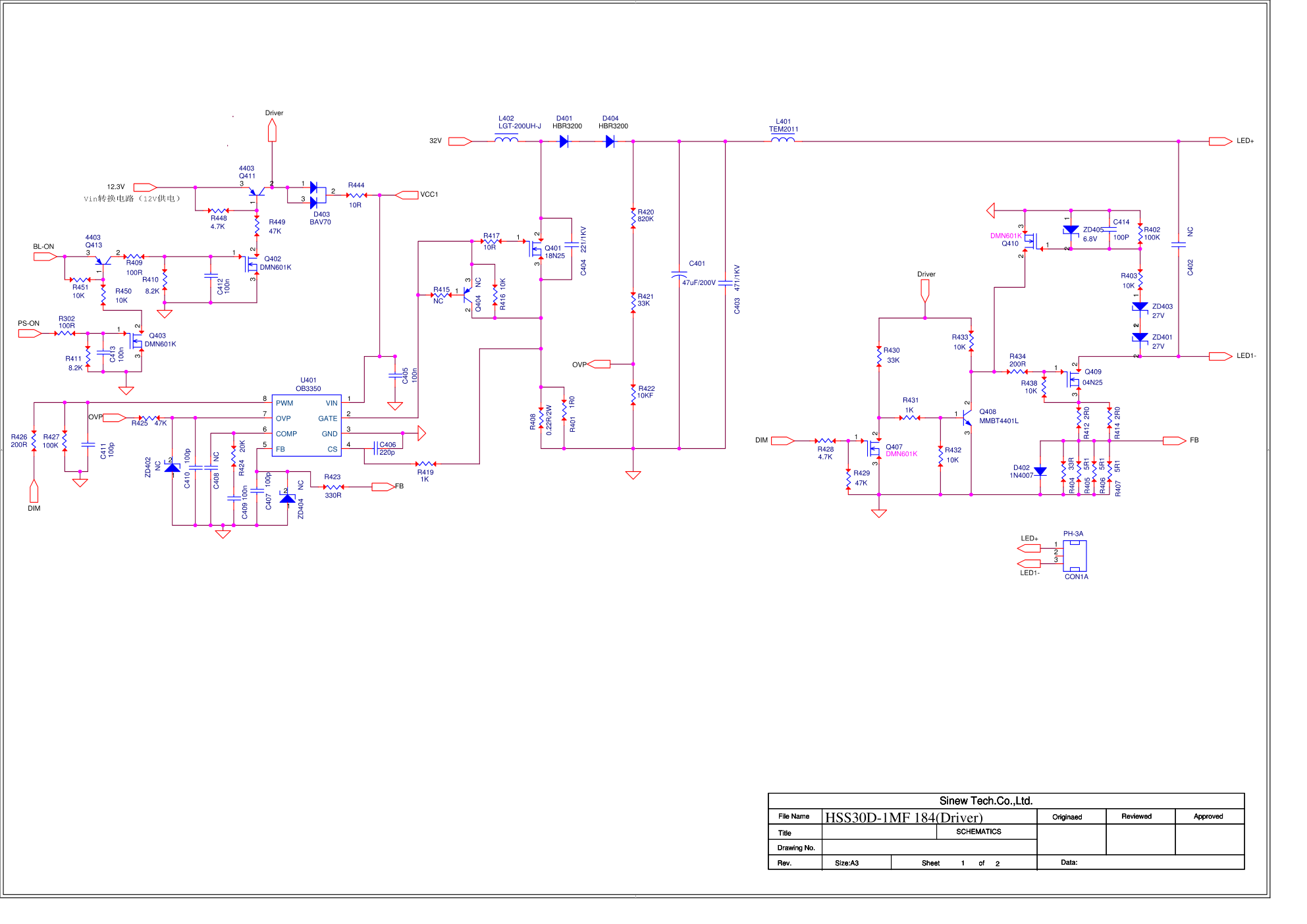Screen dimensions: 1307x924
Task: Select the R420 820K resistor symbol
Action: [633, 218]
